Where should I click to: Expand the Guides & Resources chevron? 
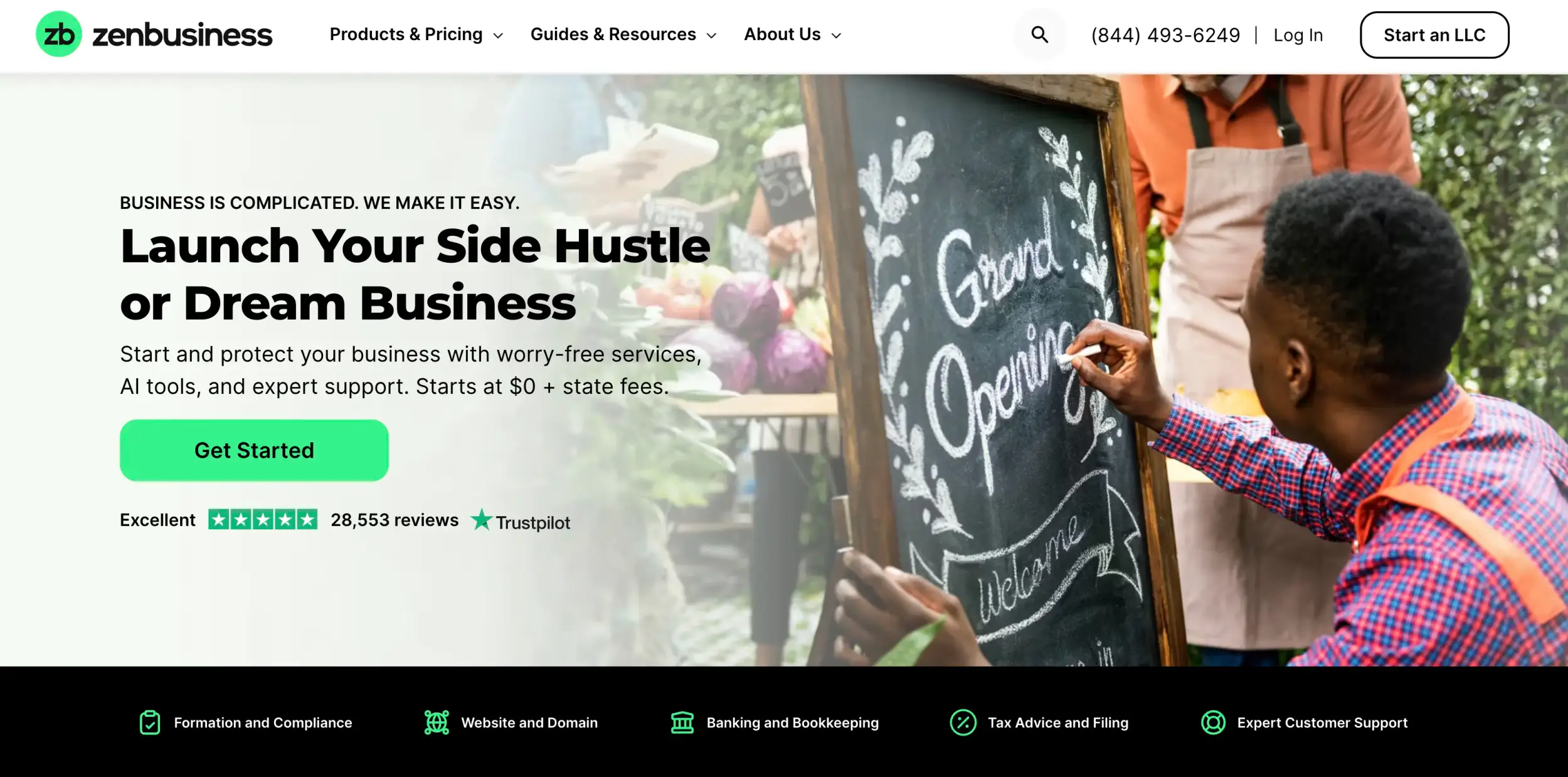pyautogui.click(x=711, y=36)
